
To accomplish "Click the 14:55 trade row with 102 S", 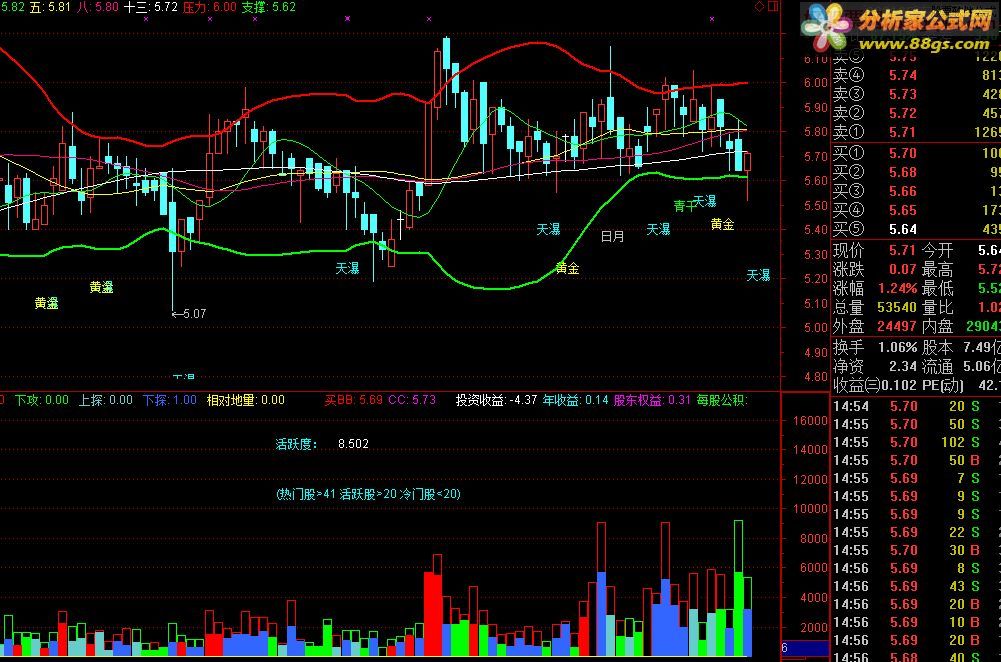I will [916, 442].
